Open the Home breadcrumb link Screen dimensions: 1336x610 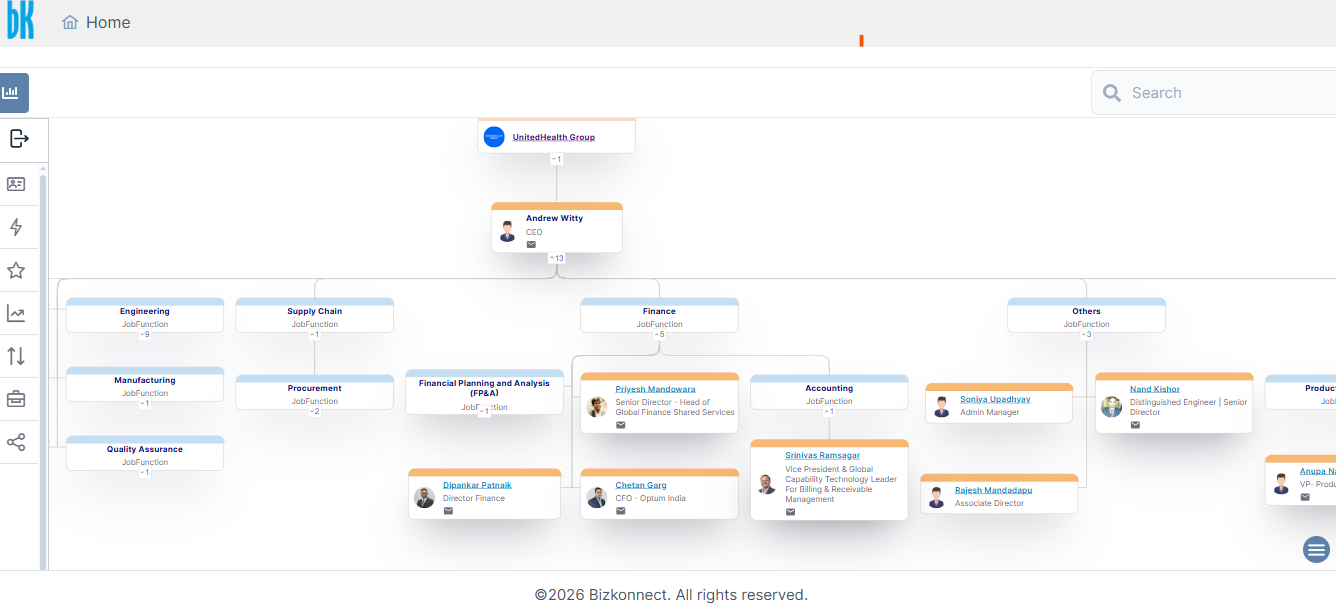108,22
